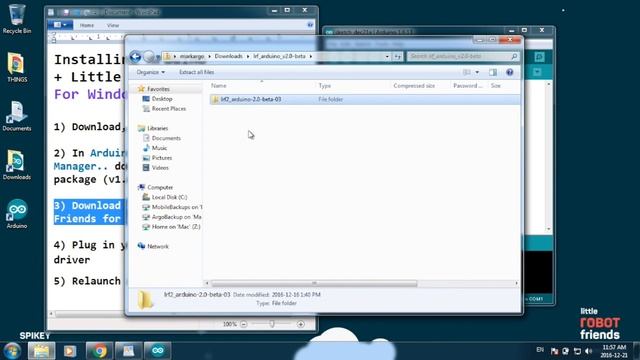
Task: Switch to the WordPad taskbar button
Action: tap(129, 351)
